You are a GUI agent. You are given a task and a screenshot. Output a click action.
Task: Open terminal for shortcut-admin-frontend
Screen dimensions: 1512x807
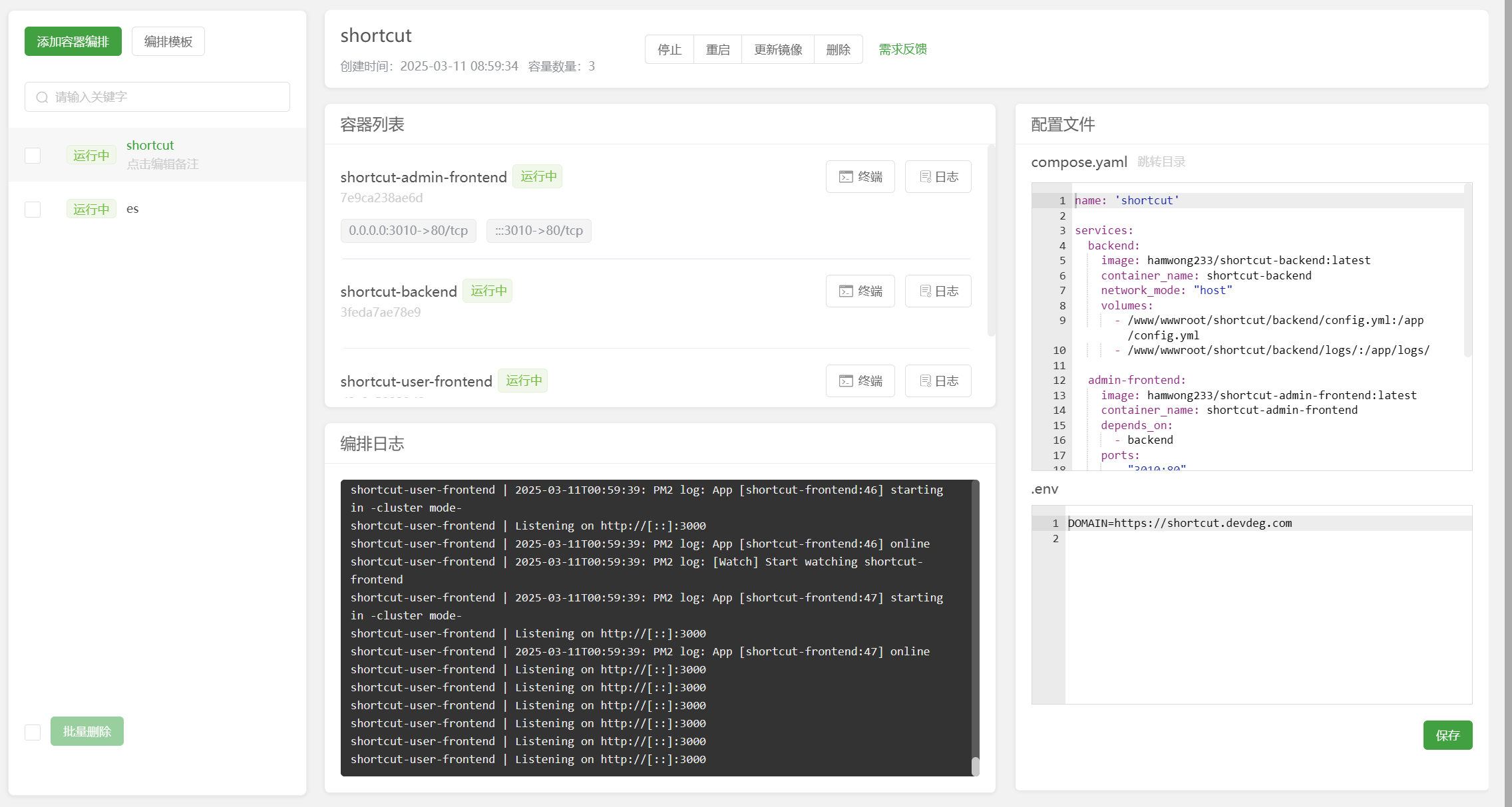(x=860, y=176)
